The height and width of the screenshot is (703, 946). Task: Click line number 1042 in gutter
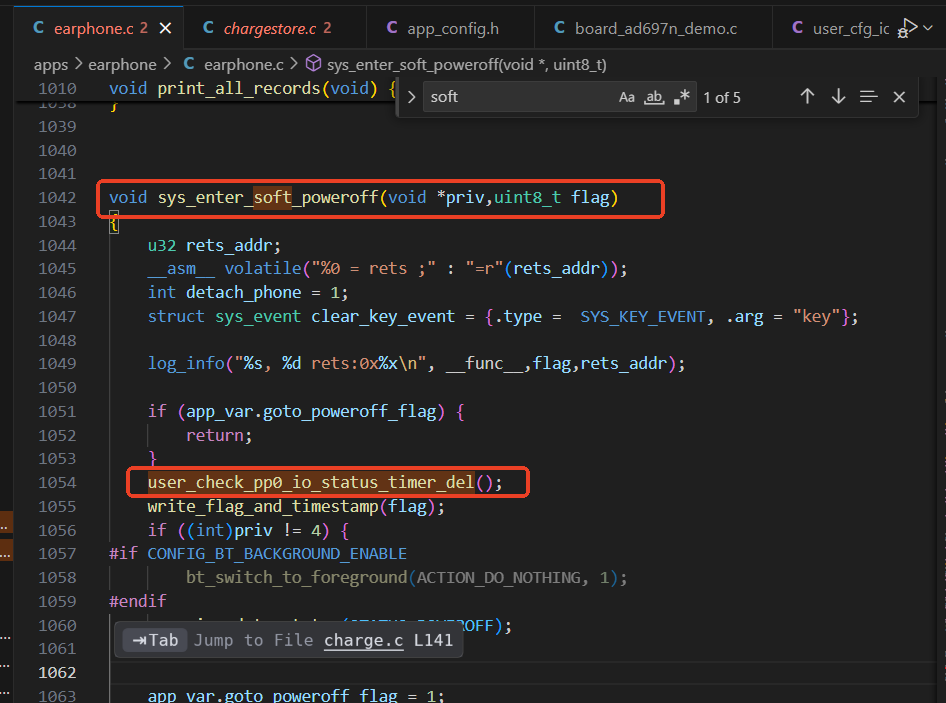(57, 198)
